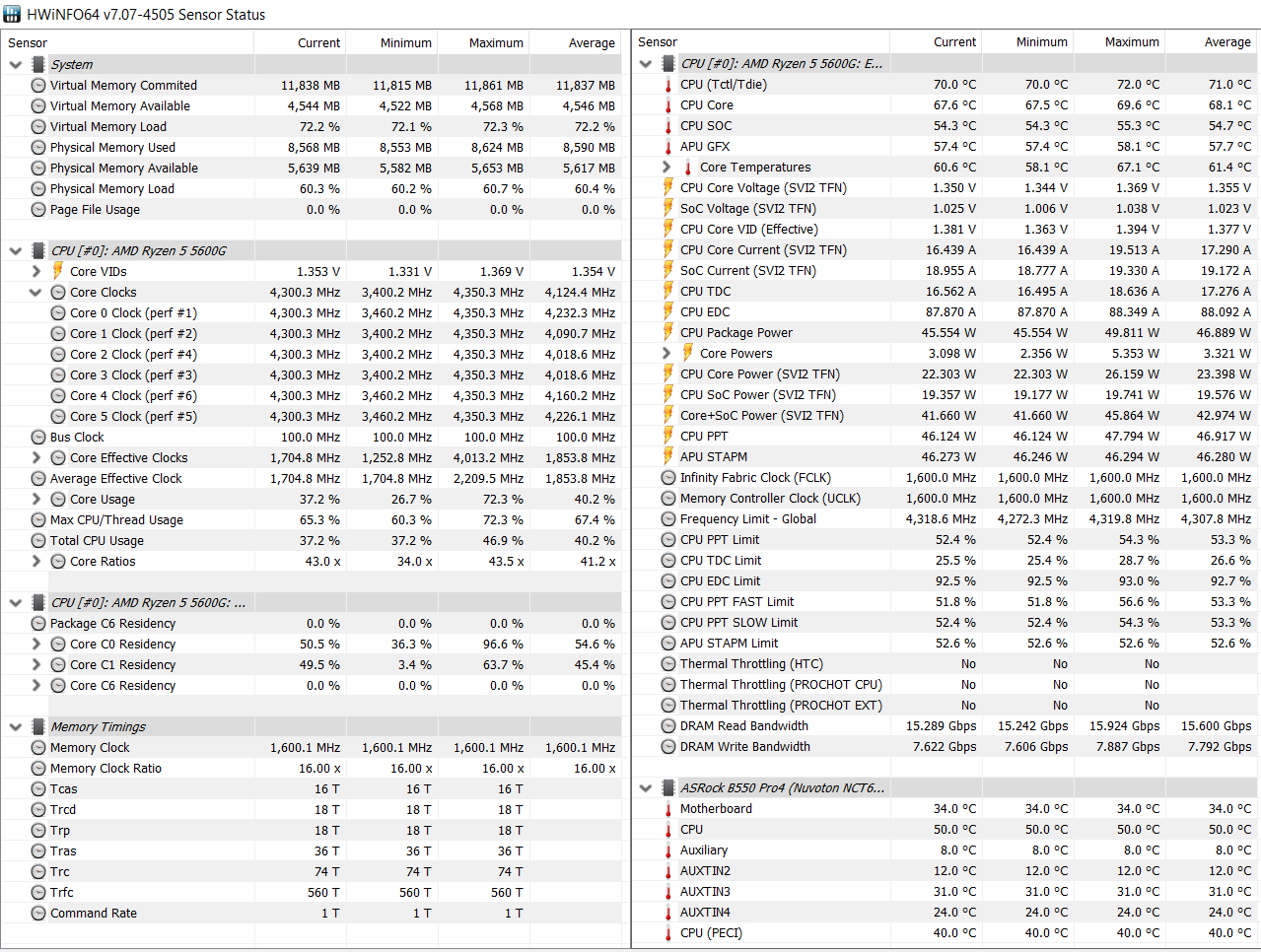Expand the Core Powers row

click(x=667, y=353)
